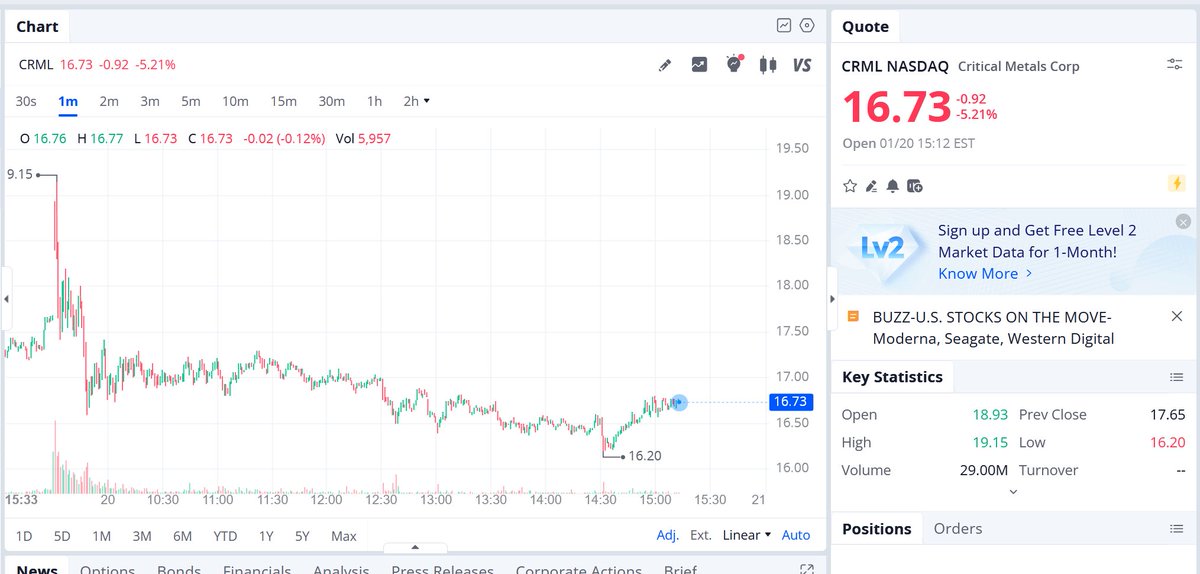Image resolution: width=1200 pixels, height=574 pixels.
Task: Open the Options tab
Action: [107, 569]
